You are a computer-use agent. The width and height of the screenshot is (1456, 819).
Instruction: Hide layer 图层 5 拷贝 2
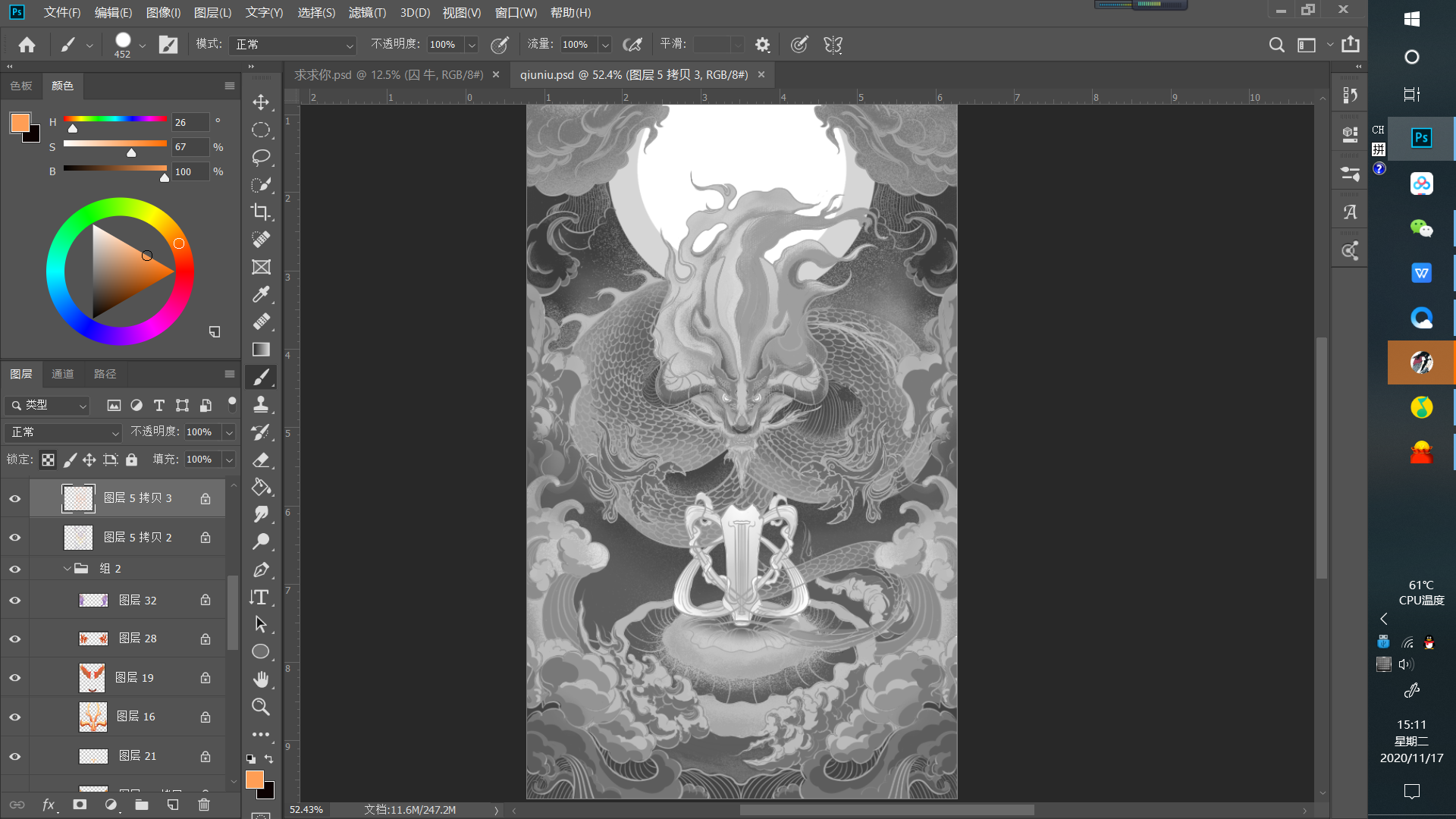[x=14, y=538]
